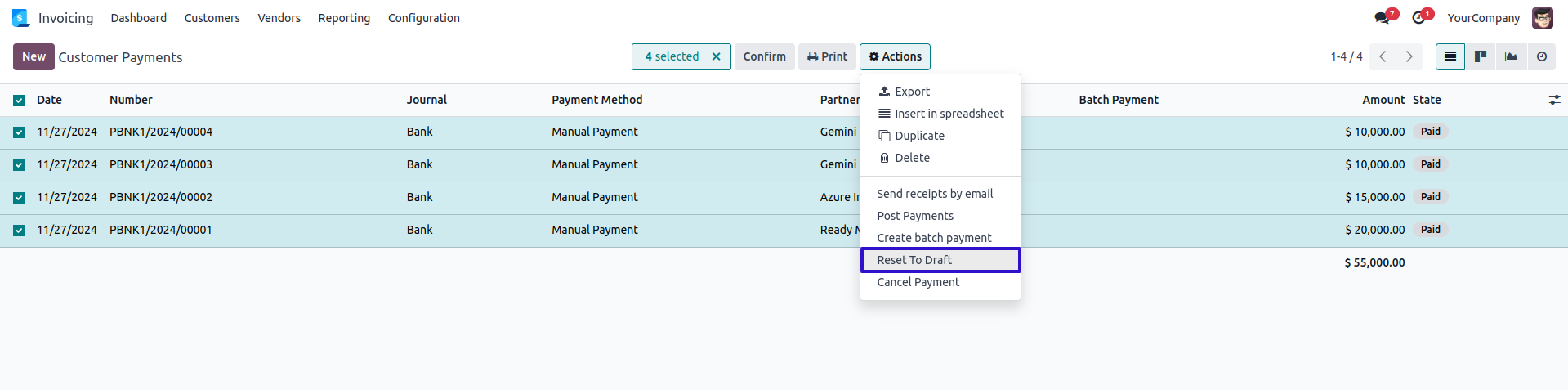The image size is (1568, 390).
Task: Sort by the Journal column header
Action: click(x=427, y=100)
